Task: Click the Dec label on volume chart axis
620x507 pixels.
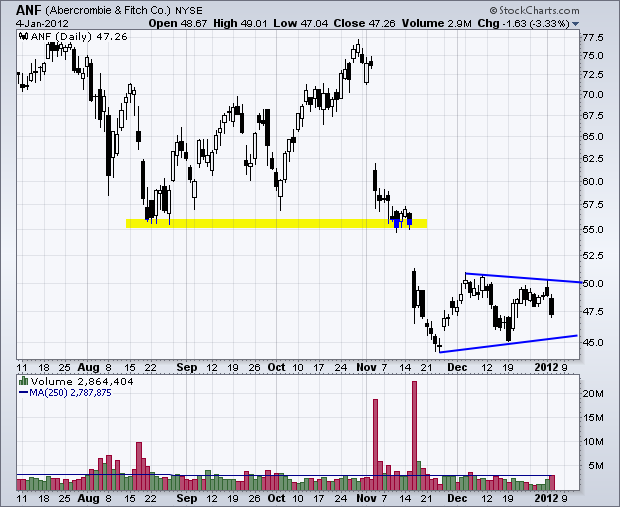Action: (x=457, y=498)
